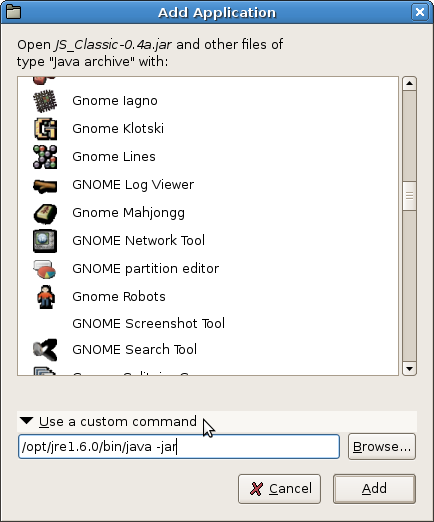Choose the Gnome Lines icon
The width and height of the screenshot is (434, 522).
coord(45,157)
